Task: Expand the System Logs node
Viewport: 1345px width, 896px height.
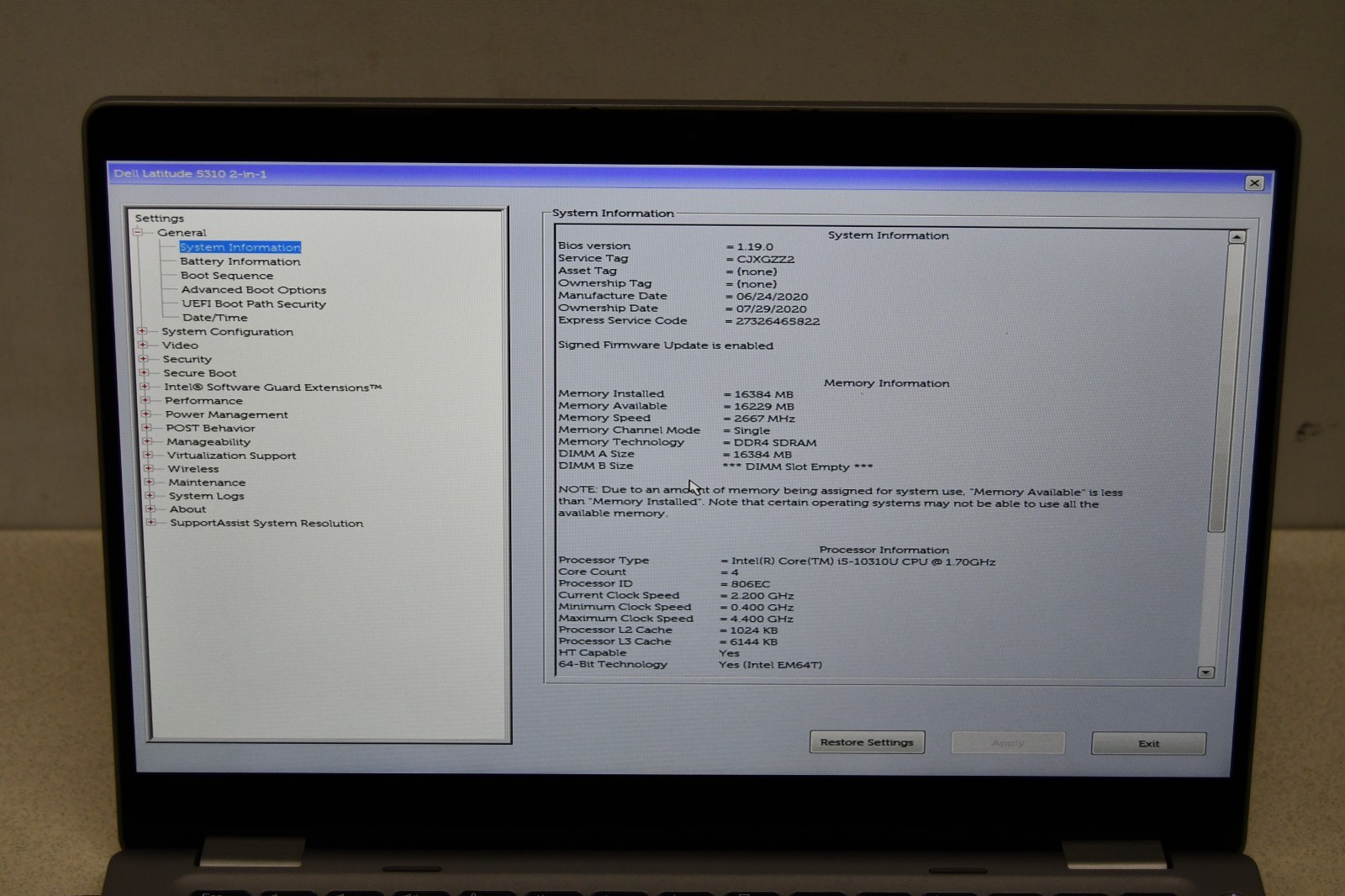Action: pyautogui.click(x=150, y=495)
